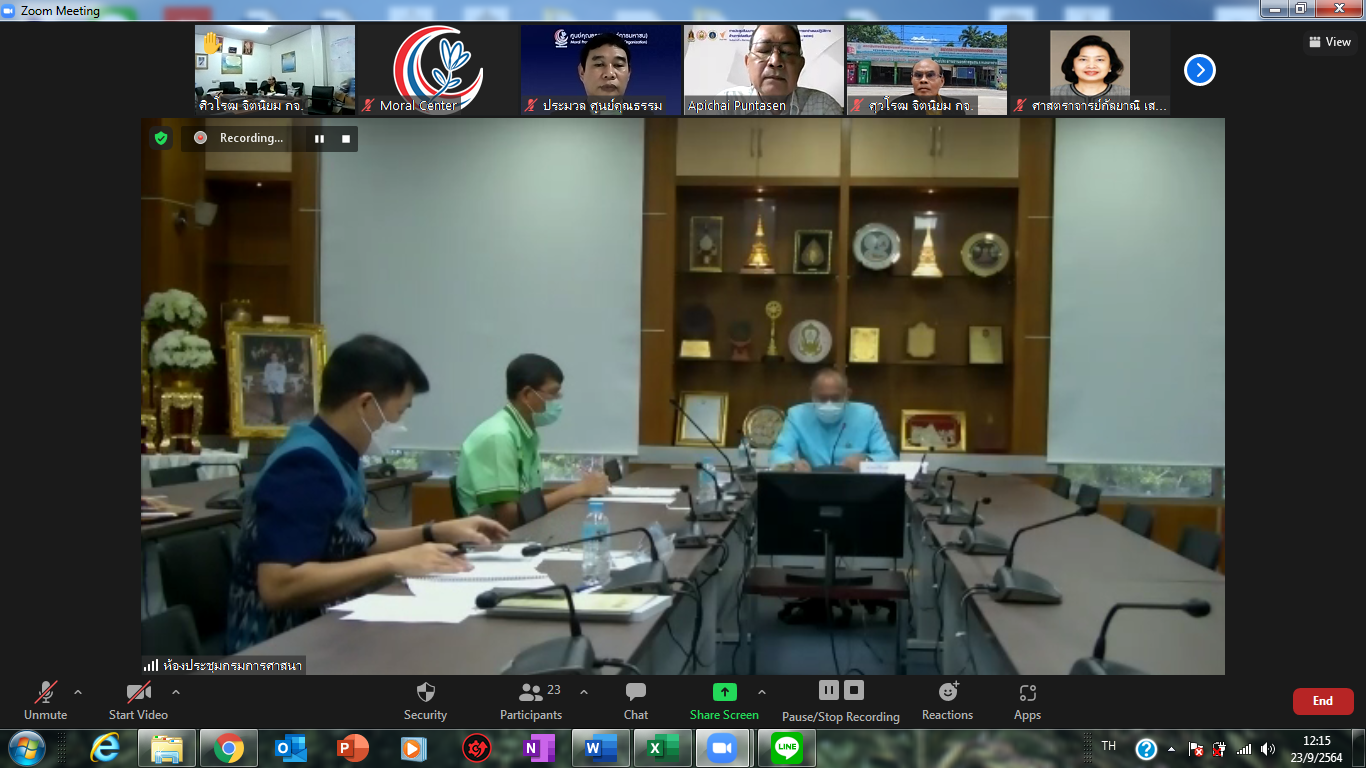Stop recording via top Recording indicator
This screenshot has width=1366, height=768.
346,139
